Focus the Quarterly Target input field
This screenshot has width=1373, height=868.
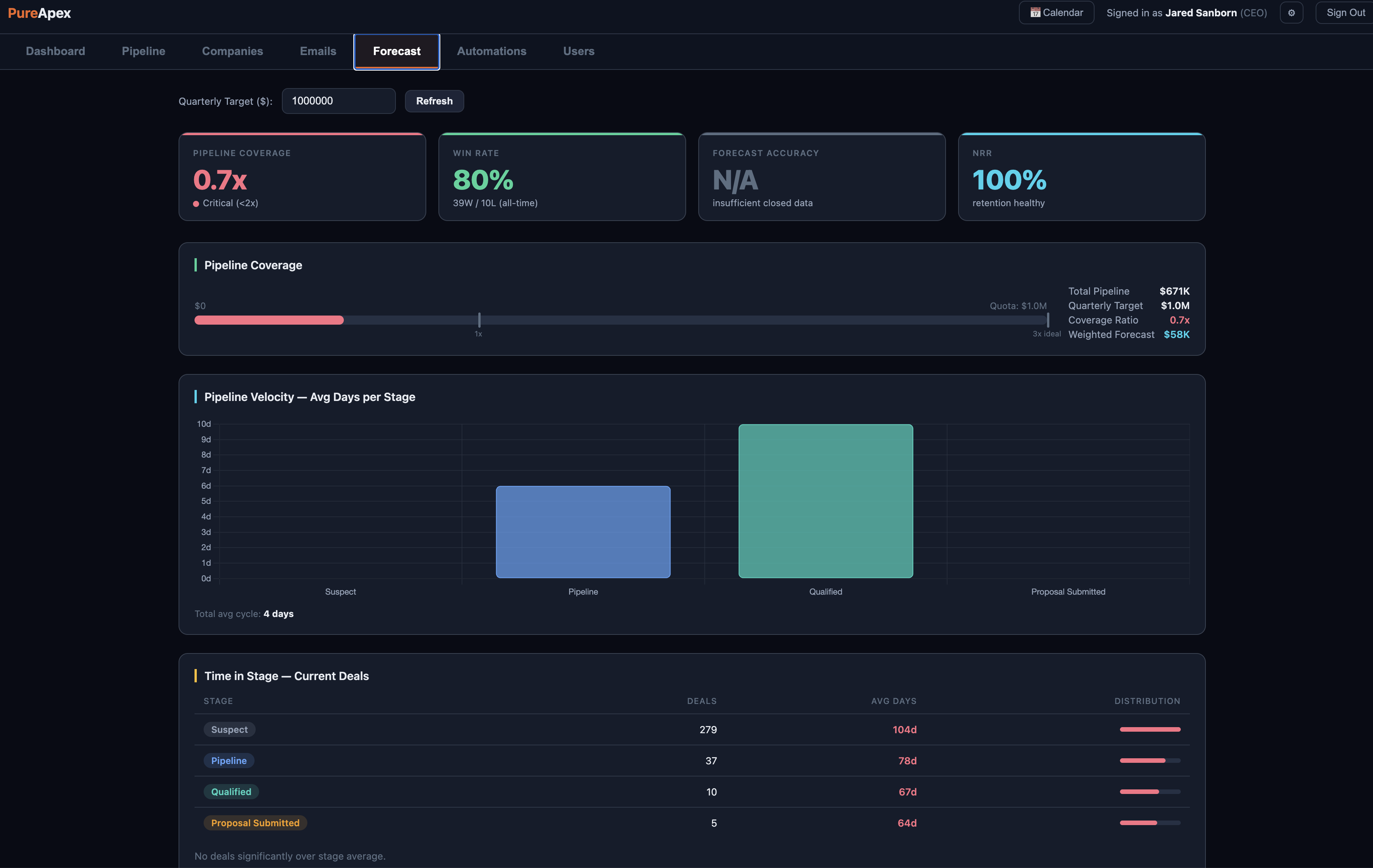coord(339,101)
